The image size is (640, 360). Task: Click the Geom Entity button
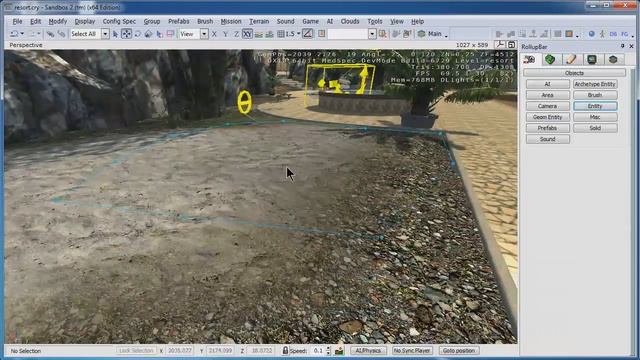(x=548, y=117)
